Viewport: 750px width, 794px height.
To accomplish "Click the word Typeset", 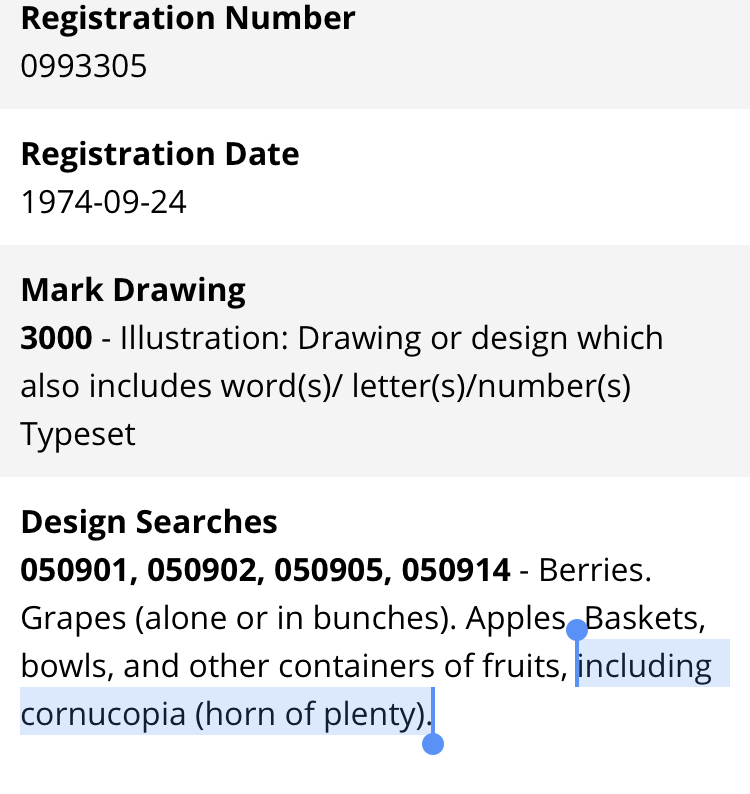I will pos(78,434).
